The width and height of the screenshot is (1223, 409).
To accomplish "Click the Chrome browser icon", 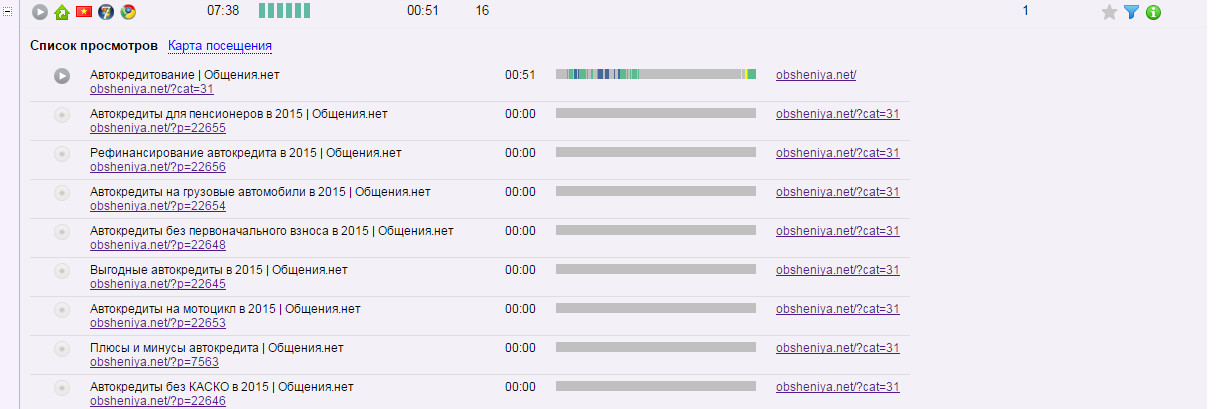I will tap(128, 12).
